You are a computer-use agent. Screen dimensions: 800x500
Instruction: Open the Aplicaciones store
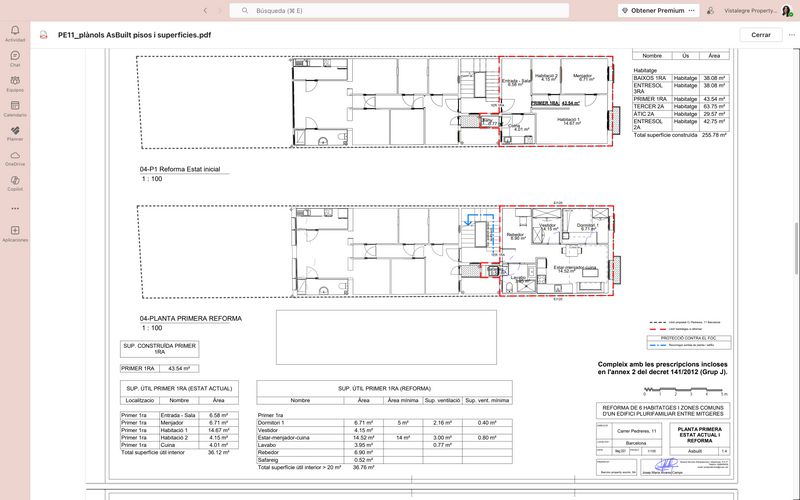click(14, 234)
